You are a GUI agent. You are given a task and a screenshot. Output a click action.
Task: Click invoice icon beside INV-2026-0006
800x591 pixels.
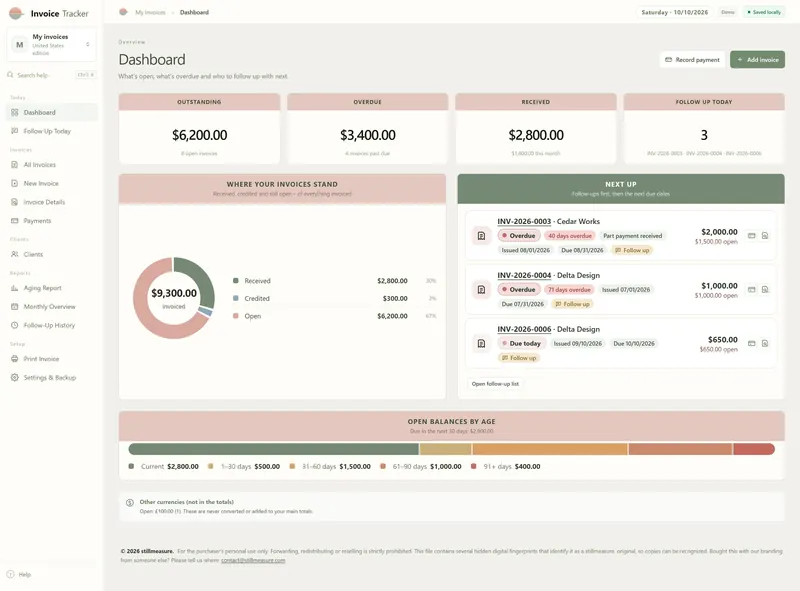(481, 343)
